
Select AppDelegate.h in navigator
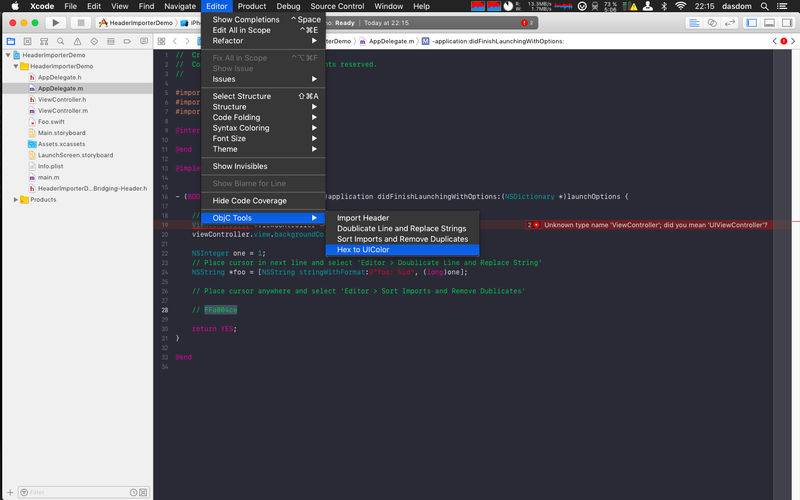60,78
